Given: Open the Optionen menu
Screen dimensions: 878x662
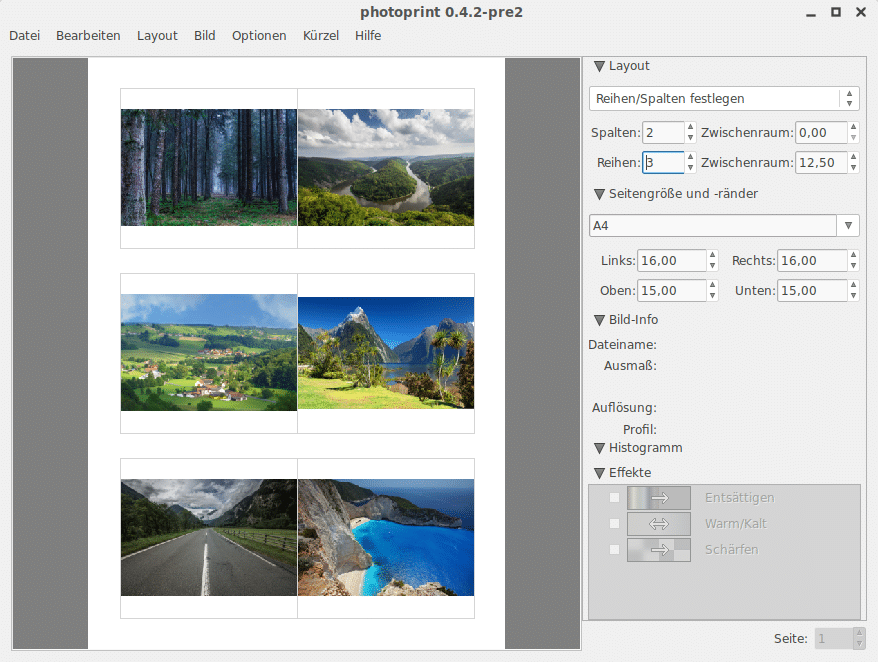Looking at the screenshot, I should 259,36.
